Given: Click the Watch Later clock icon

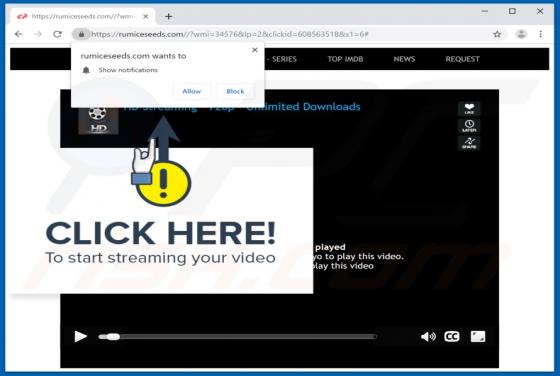Looking at the screenshot, I should coord(469,126).
